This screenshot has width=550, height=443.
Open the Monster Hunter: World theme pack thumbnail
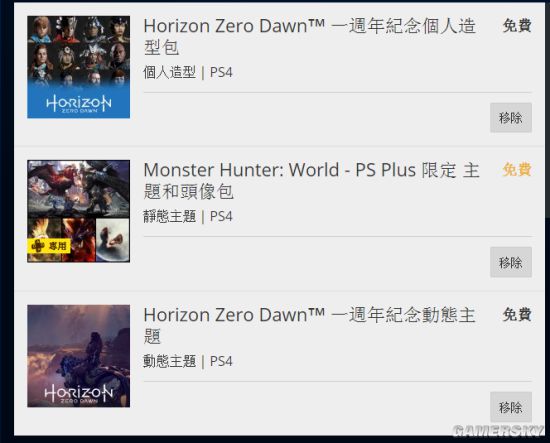click(79, 211)
